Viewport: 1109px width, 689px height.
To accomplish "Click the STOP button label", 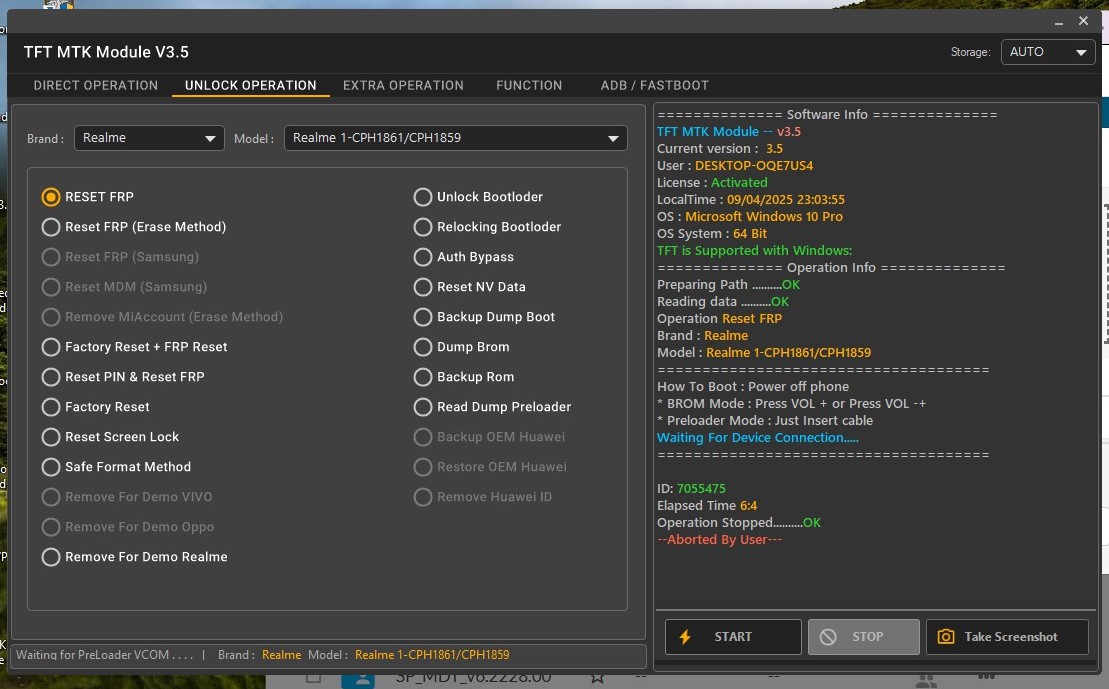I will tap(867, 637).
